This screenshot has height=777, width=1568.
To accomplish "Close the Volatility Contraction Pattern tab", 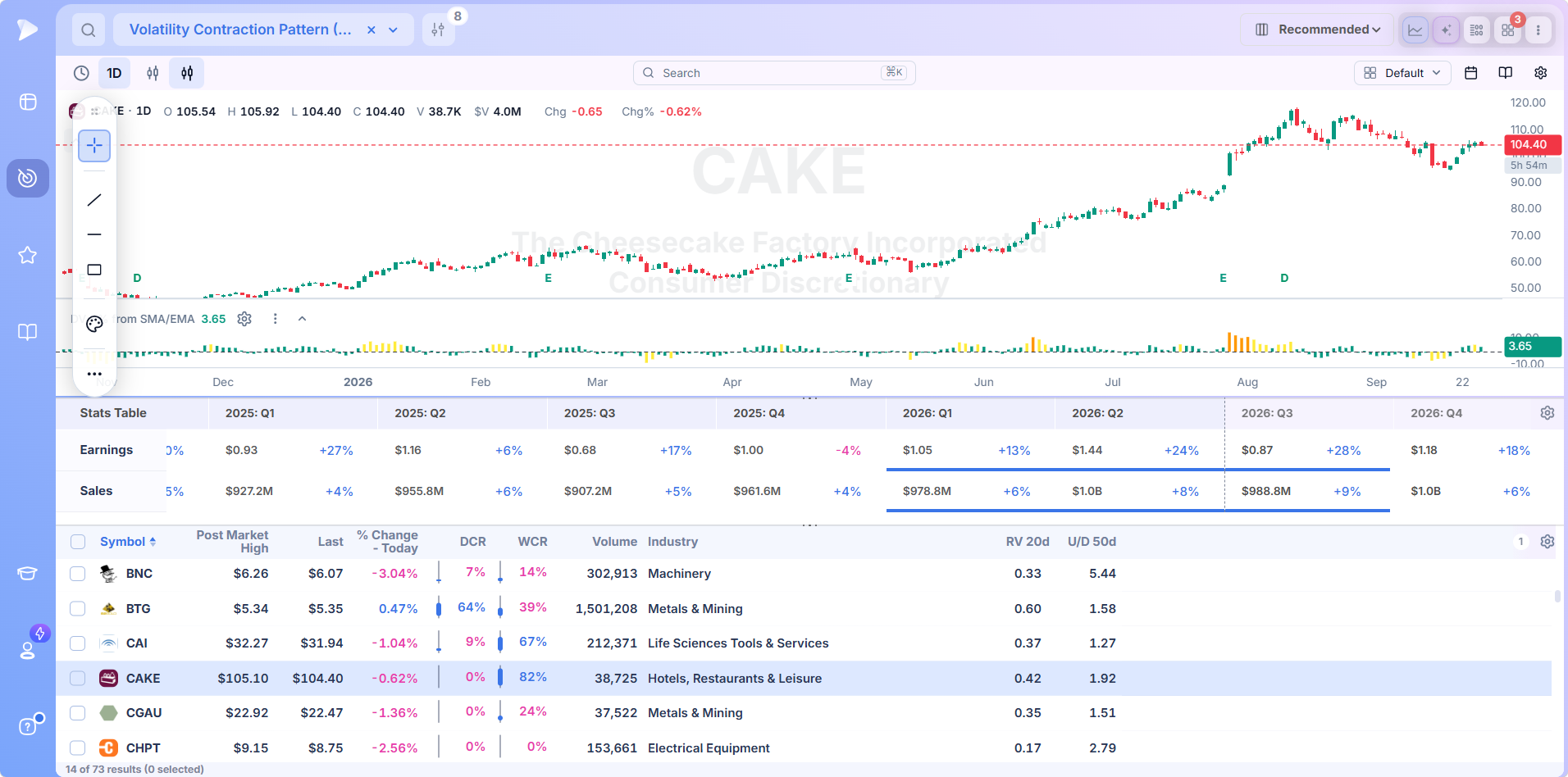I will 371,30.
